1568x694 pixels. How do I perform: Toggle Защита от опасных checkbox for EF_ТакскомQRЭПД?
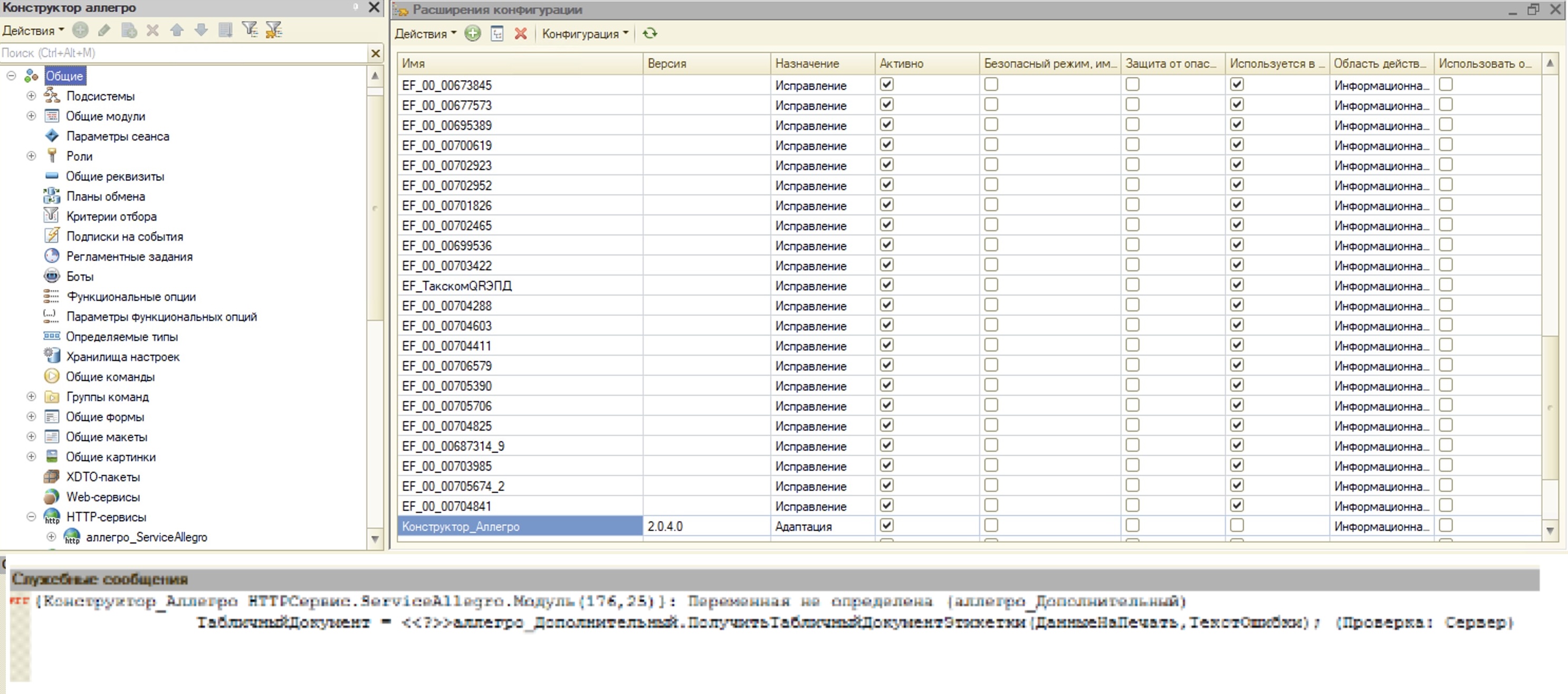pyautogui.click(x=1132, y=285)
